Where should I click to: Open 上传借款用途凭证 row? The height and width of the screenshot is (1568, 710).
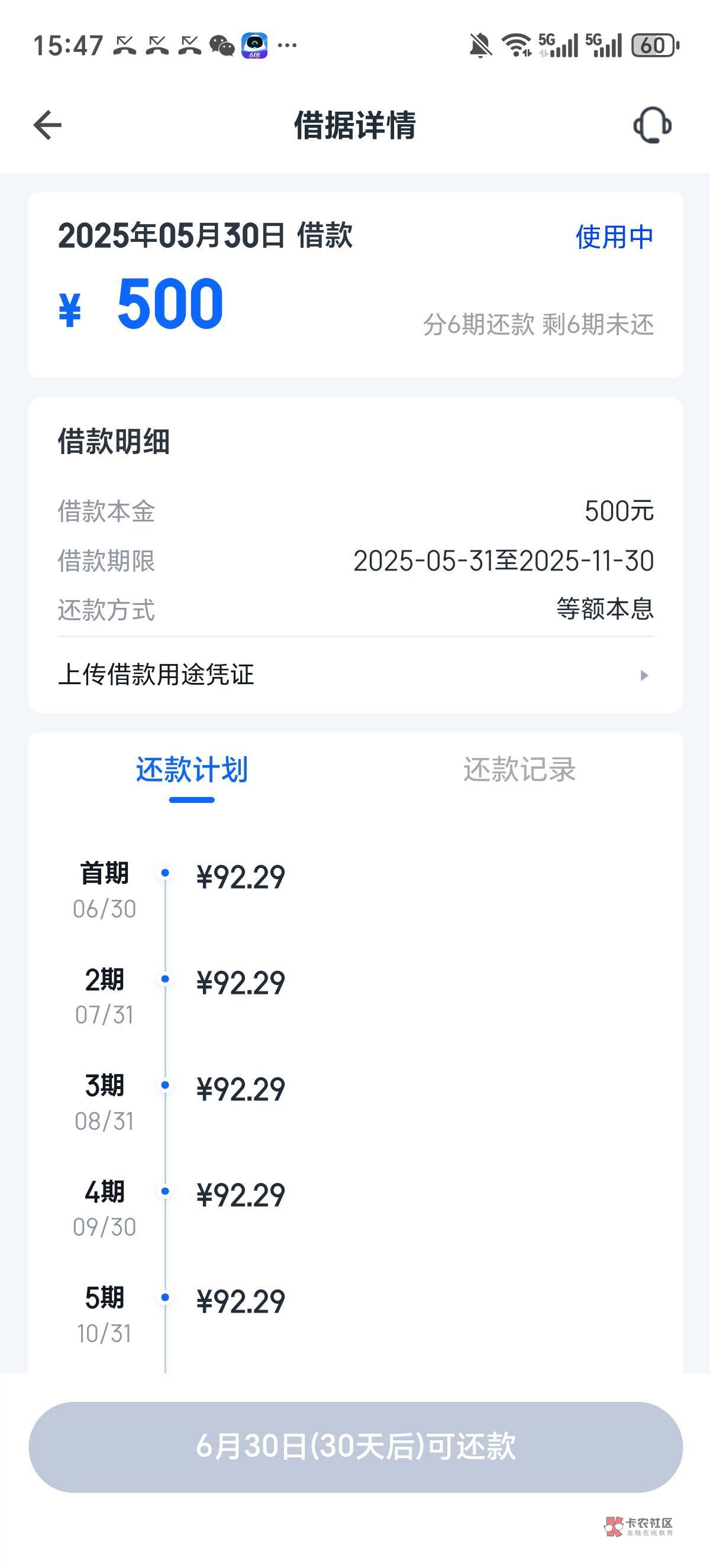[156, 675]
